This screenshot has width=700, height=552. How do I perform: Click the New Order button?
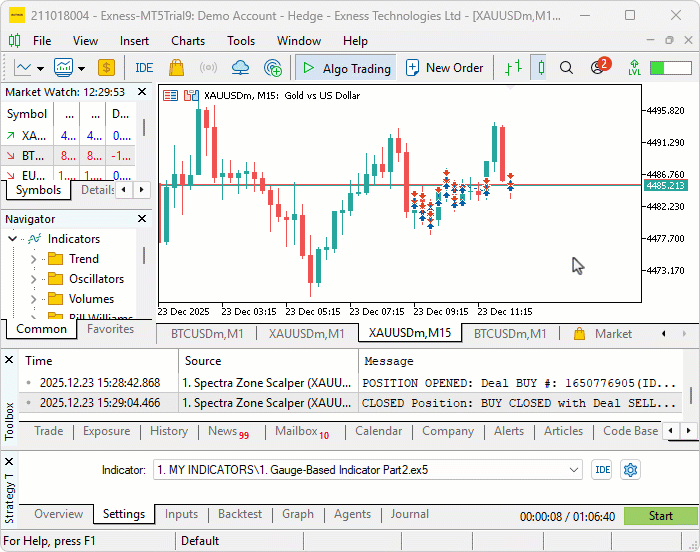445,68
